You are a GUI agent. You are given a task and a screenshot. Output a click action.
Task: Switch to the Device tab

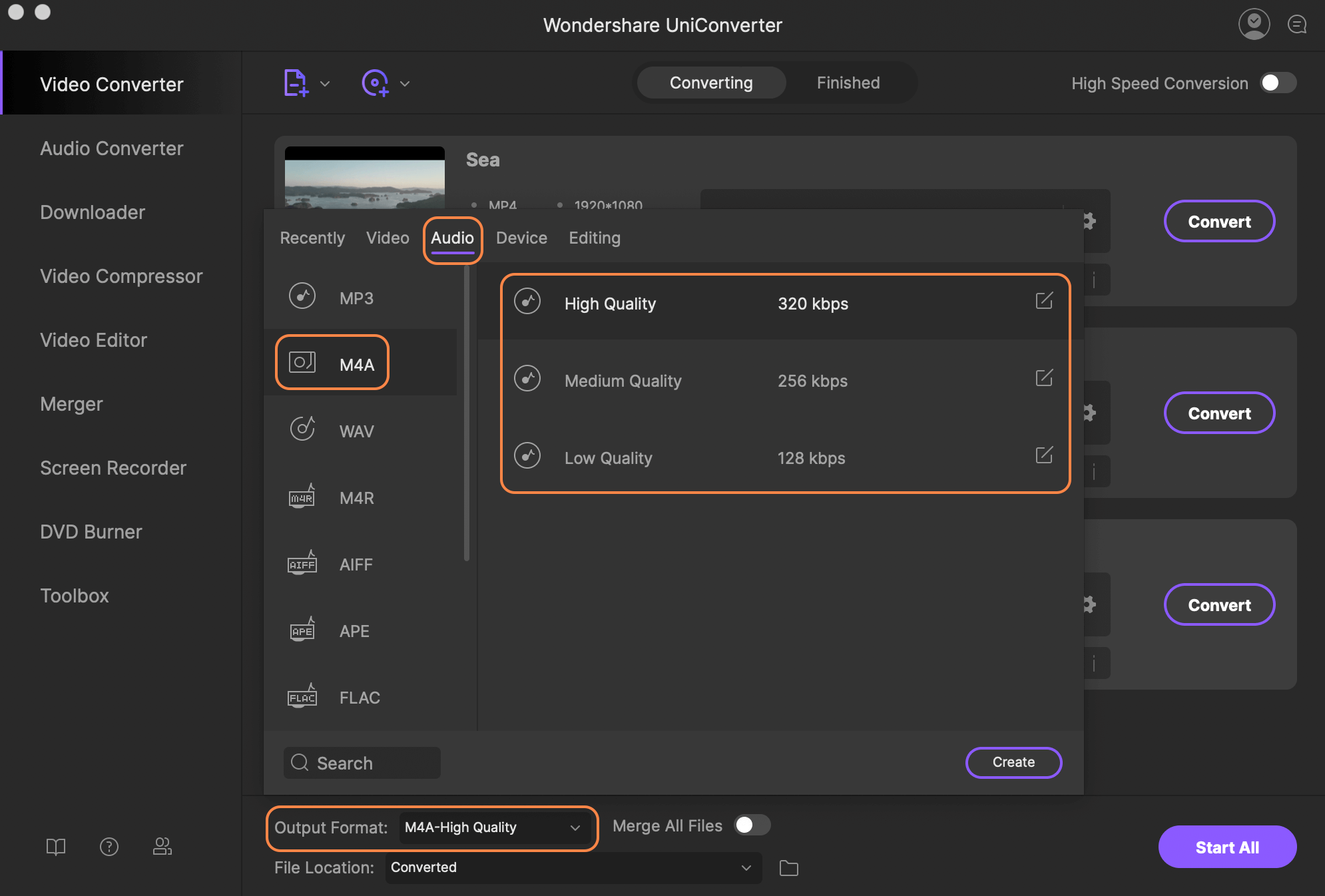point(521,237)
